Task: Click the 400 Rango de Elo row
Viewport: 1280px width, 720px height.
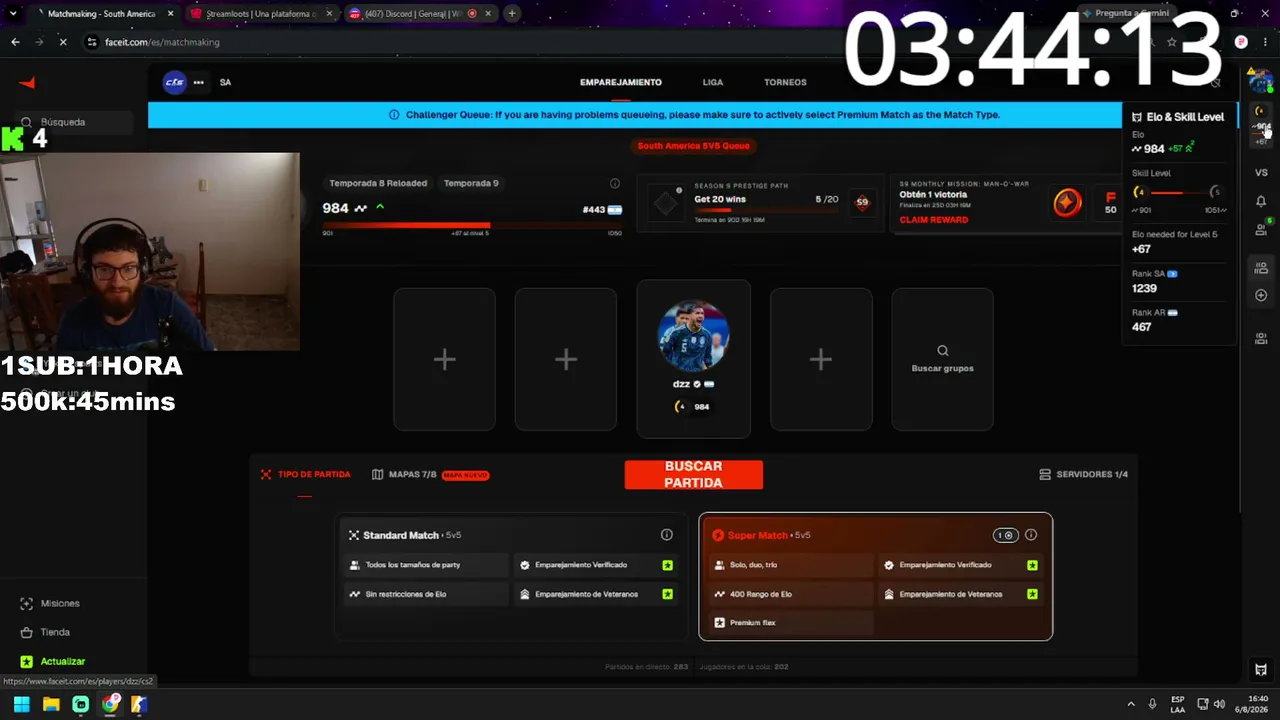Action: 792,594
